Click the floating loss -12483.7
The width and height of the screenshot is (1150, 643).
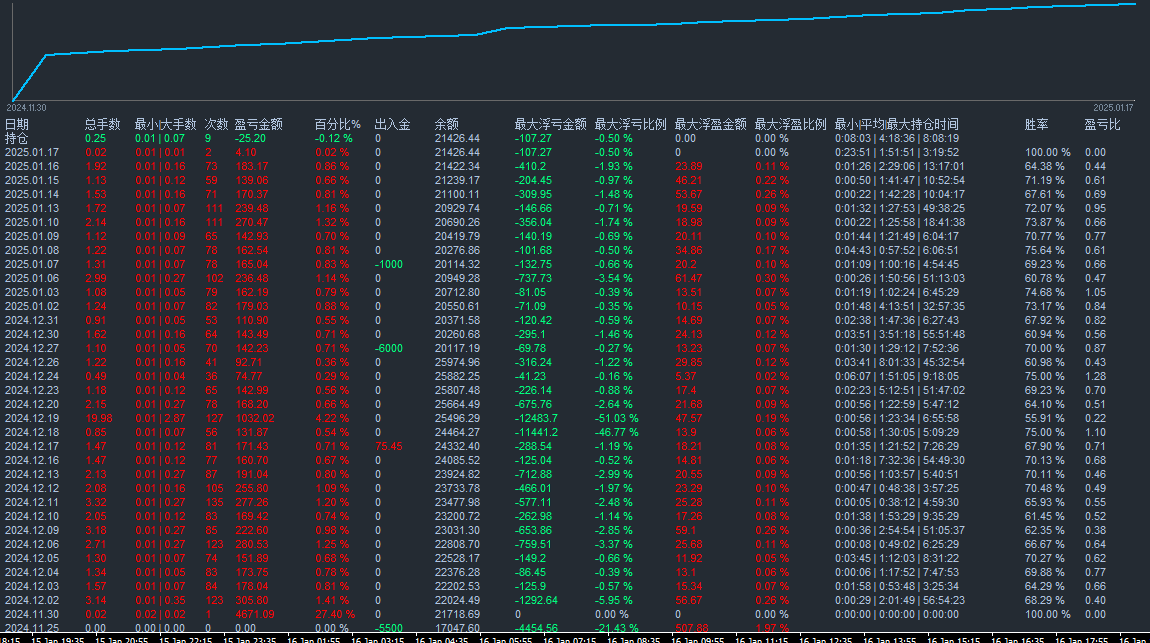tap(536, 419)
